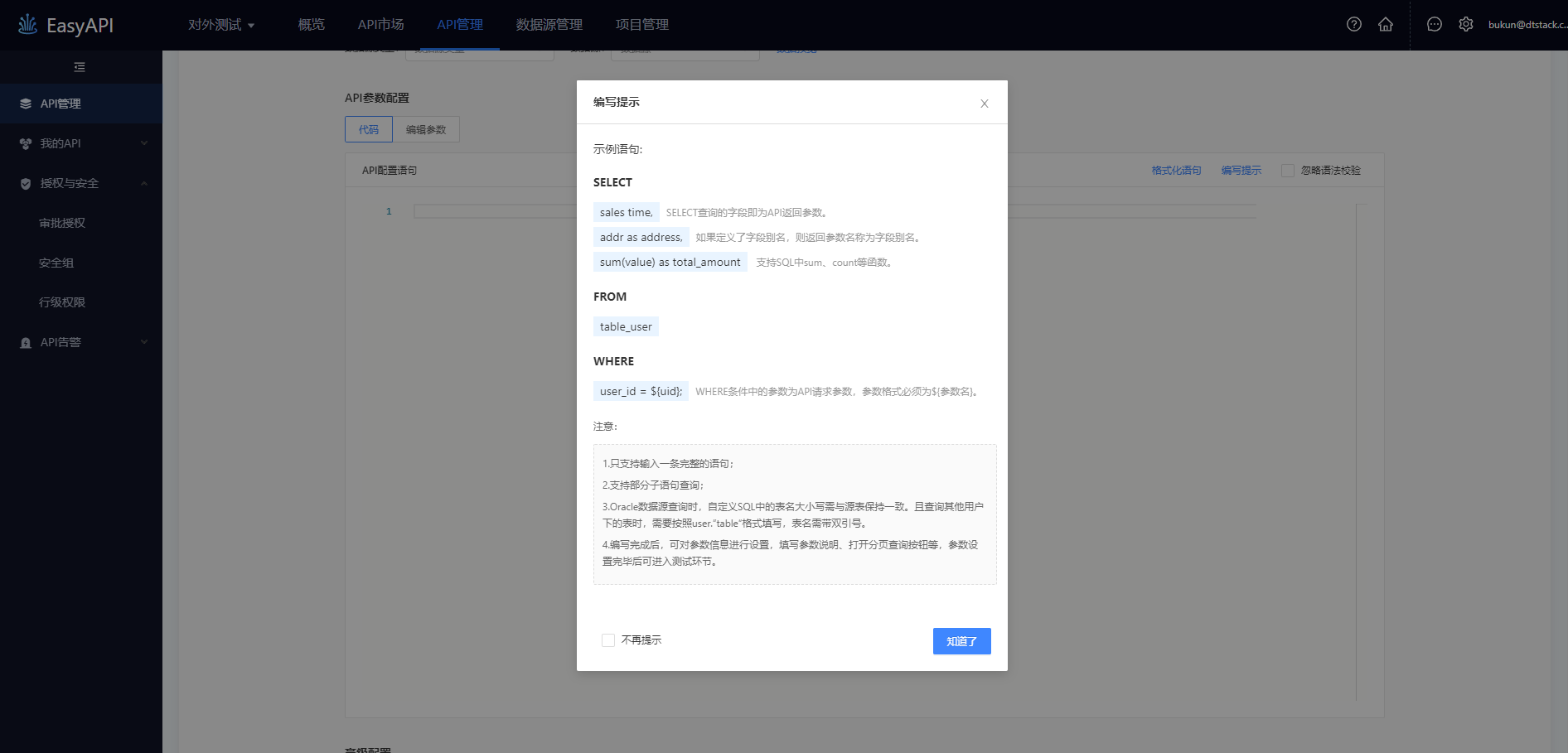
Task: Select API管理 in the left sidebar
Action: (x=81, y=104)
